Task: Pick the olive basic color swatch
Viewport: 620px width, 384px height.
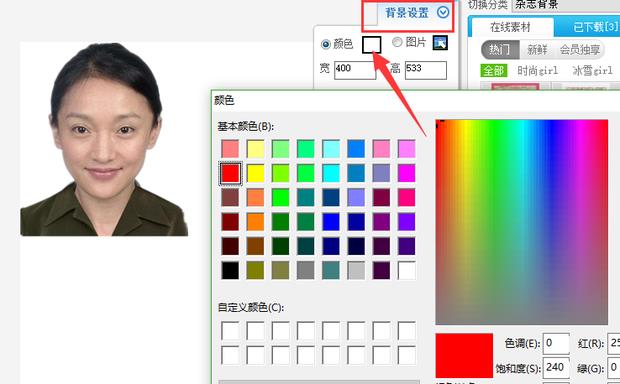Action: coord(255,271)
